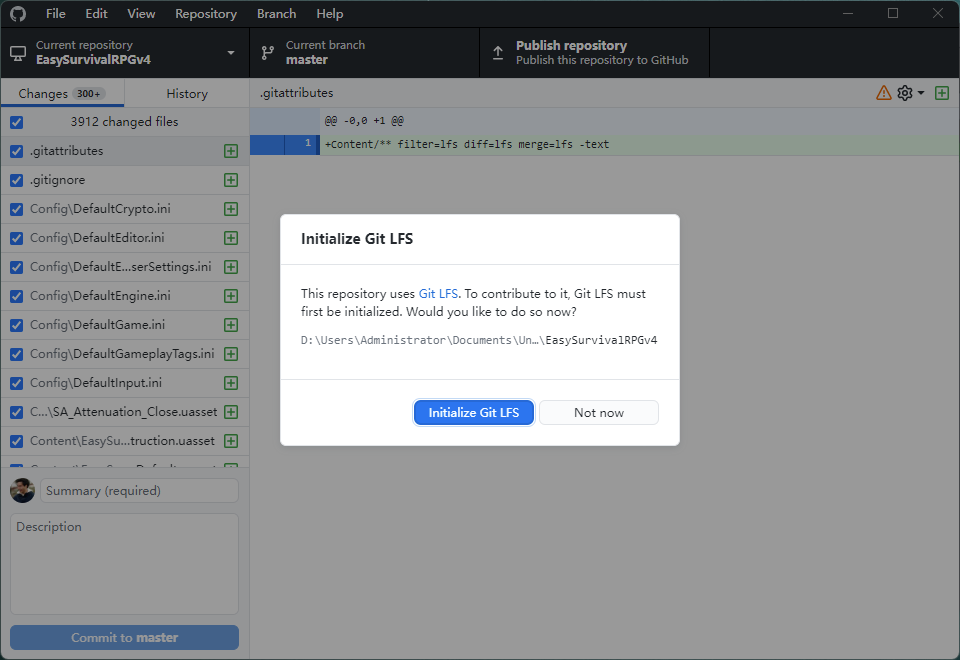The height and width of the screenshot is (660, 960).
Task: Uncheck Config\DefaultGame.ini checkbox
Action: (x=17, y=325)
